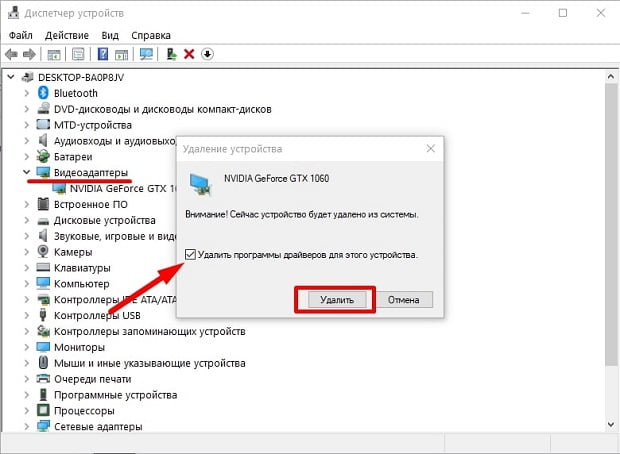Click the tree scrollbar up arrow
This screenshot has height=454, width=620.
point(611,77)
